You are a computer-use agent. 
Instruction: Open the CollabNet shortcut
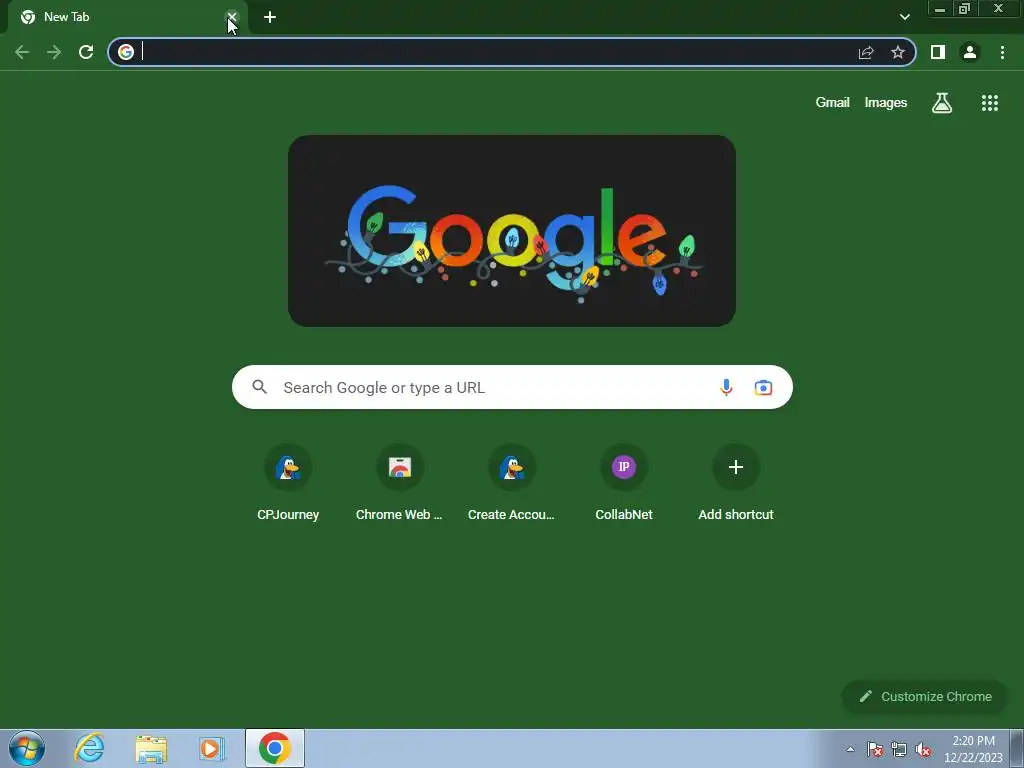tap(624, 483)
